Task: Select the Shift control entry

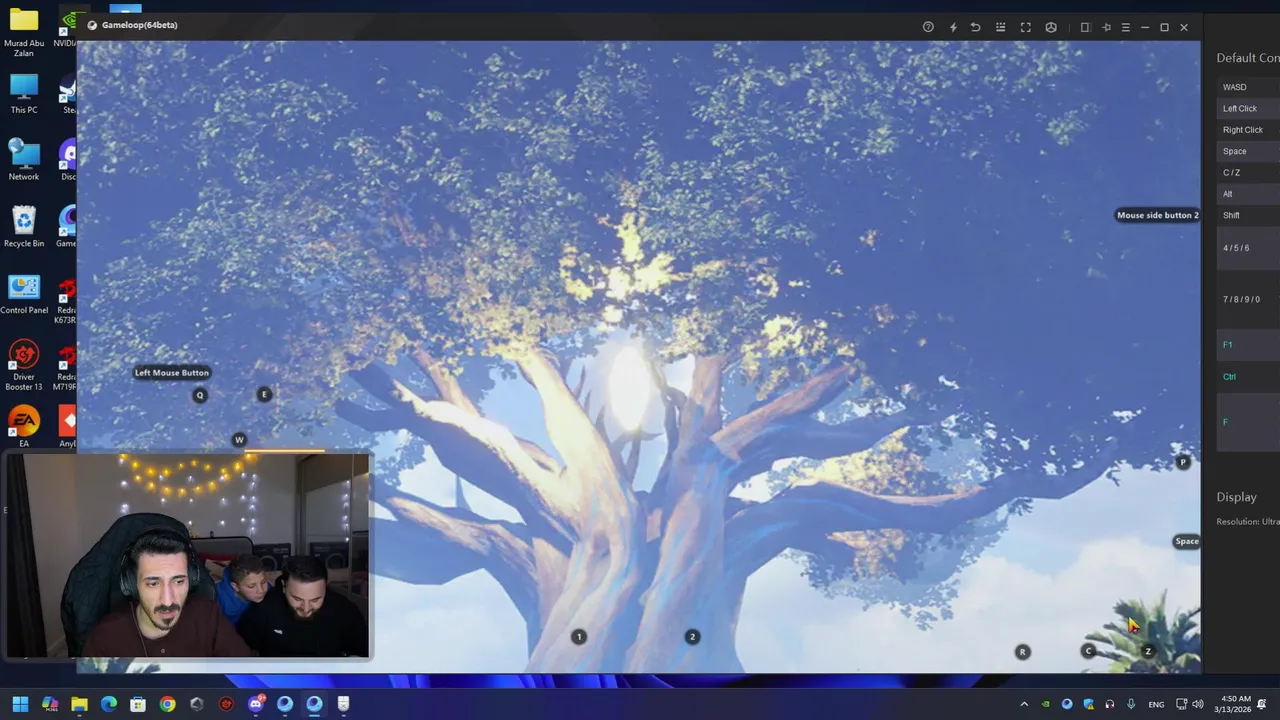Action: (x=1248, y=215)
